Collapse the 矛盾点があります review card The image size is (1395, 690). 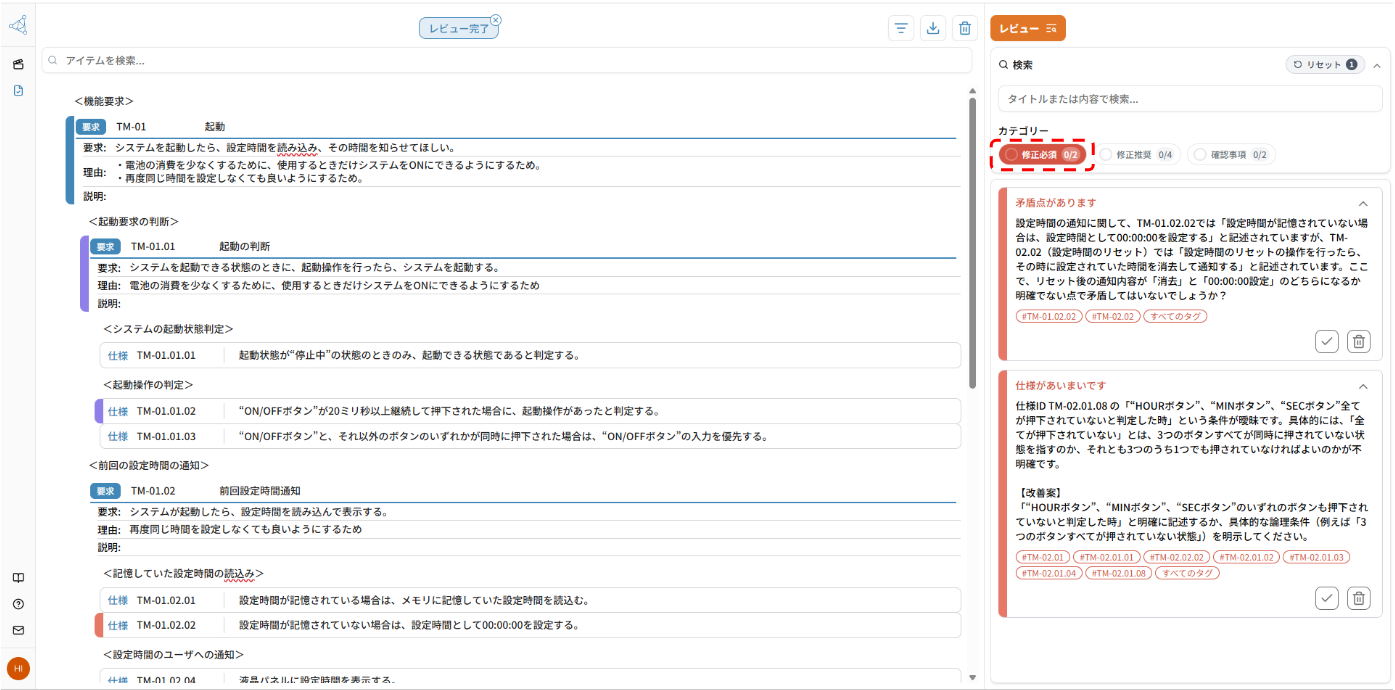coord(1362,201)
